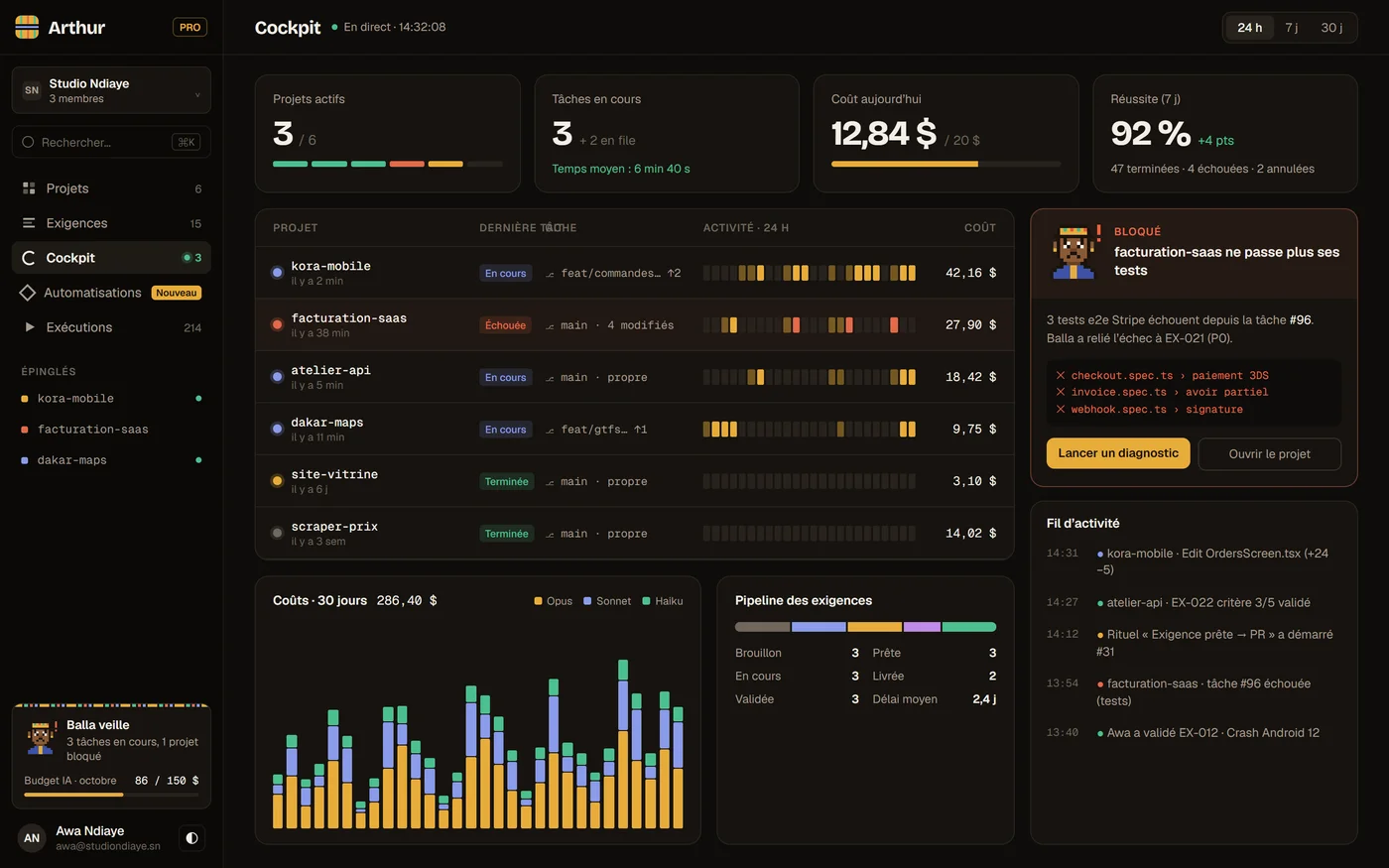Screen dimensions: 1389x868
Task: Click the scraper-prix project row name
Action: pyautogui.click(x=334, y=527)
